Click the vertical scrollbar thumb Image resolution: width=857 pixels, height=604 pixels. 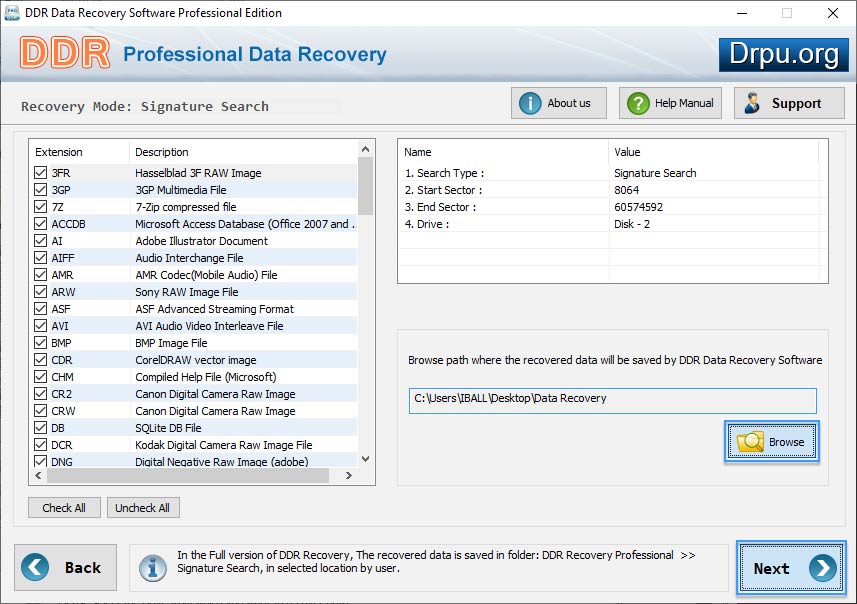(366, 186)
